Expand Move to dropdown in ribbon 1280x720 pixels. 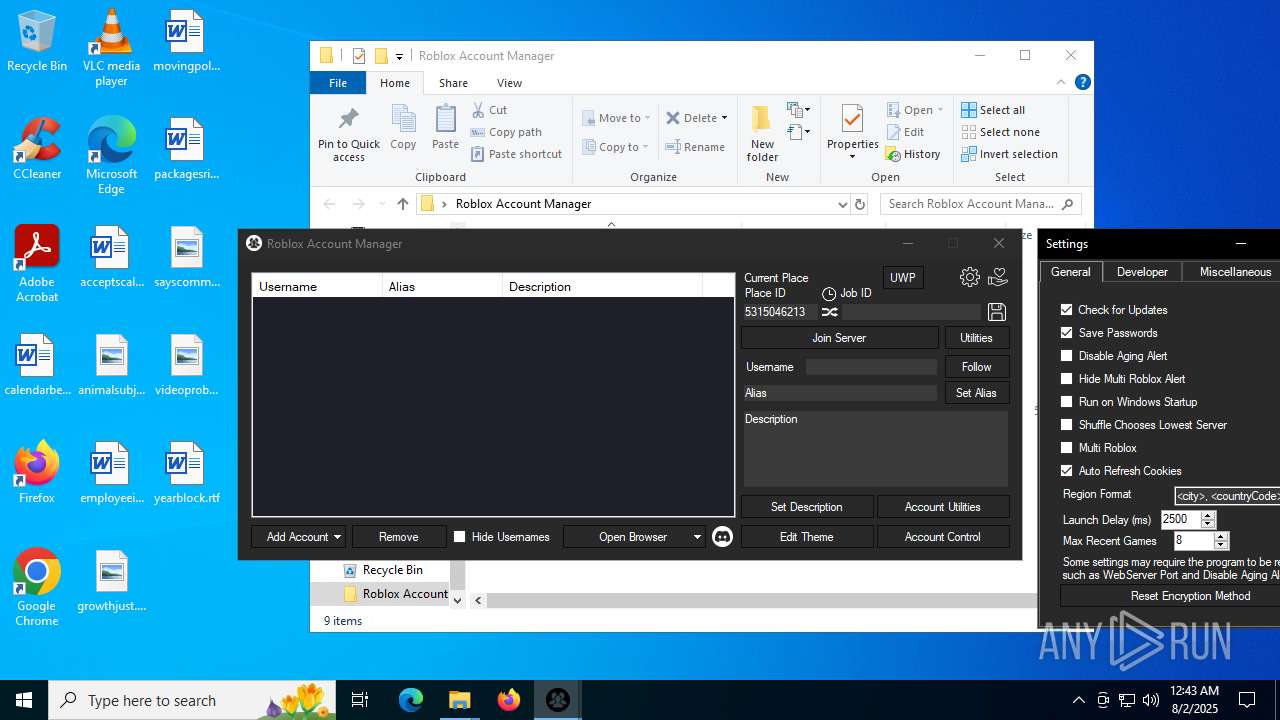648,118
